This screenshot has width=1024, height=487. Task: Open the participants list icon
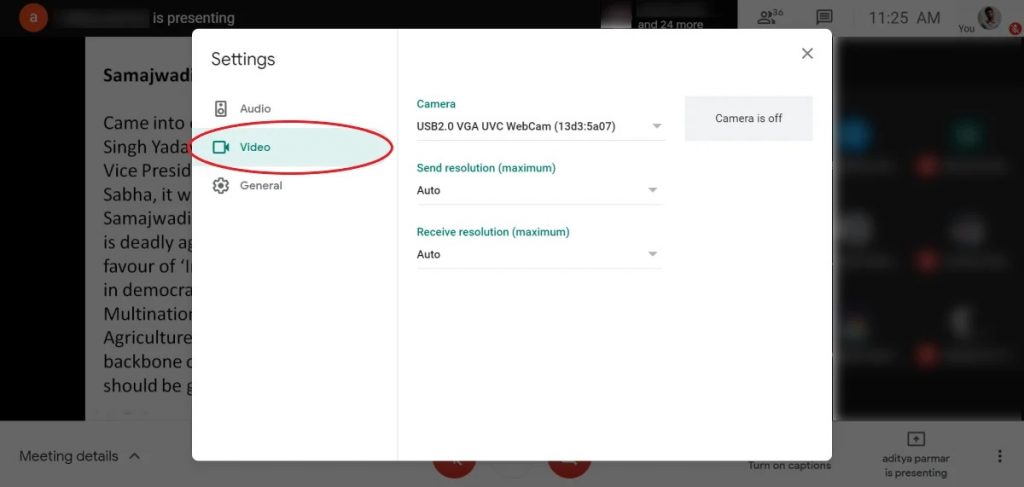click(768, 17)
